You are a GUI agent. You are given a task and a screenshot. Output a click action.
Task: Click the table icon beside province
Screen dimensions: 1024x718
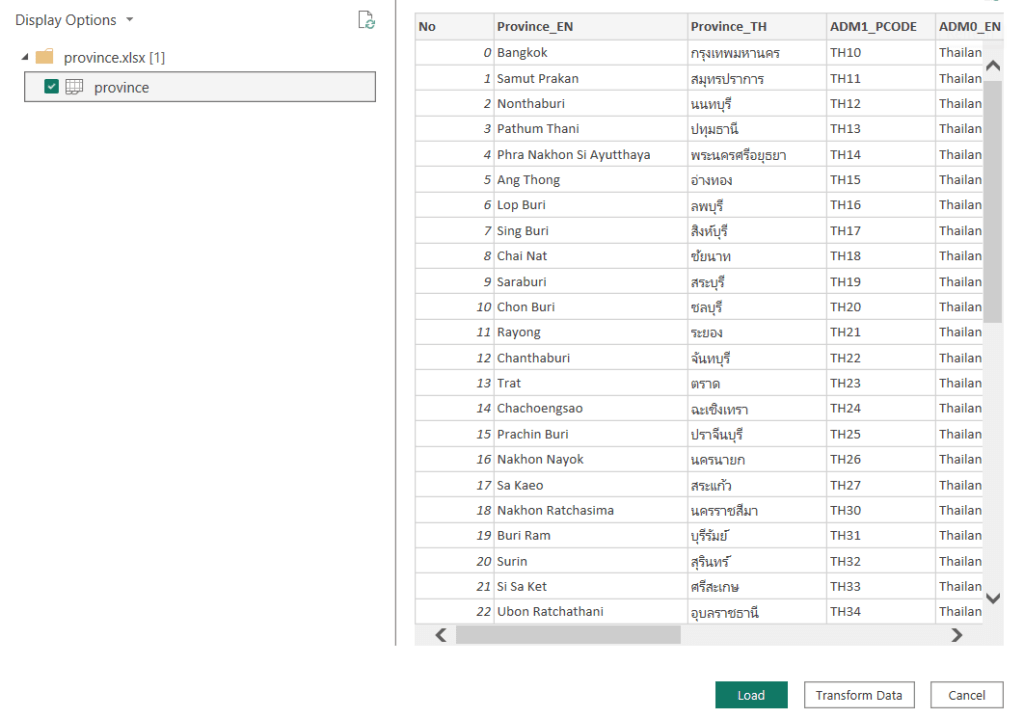point(74,87)
